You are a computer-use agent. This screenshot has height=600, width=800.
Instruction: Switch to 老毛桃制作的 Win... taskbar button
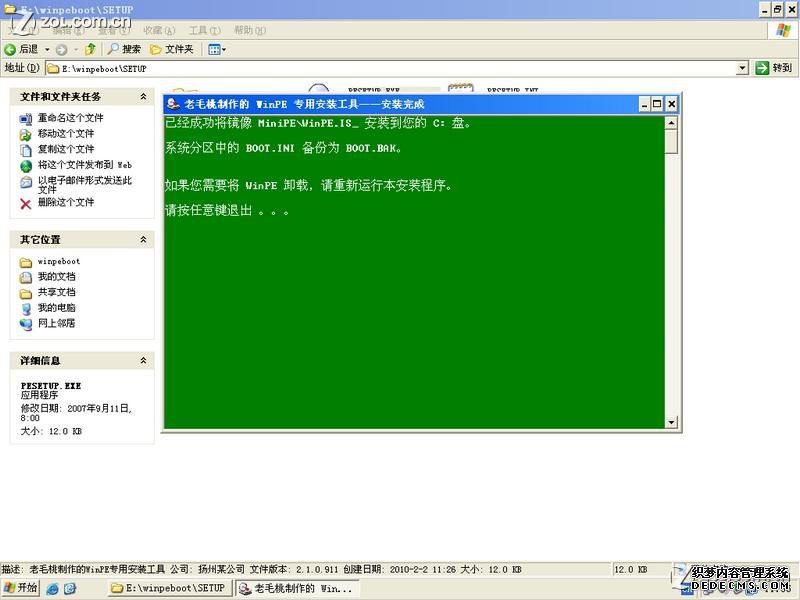click(297, 588)
